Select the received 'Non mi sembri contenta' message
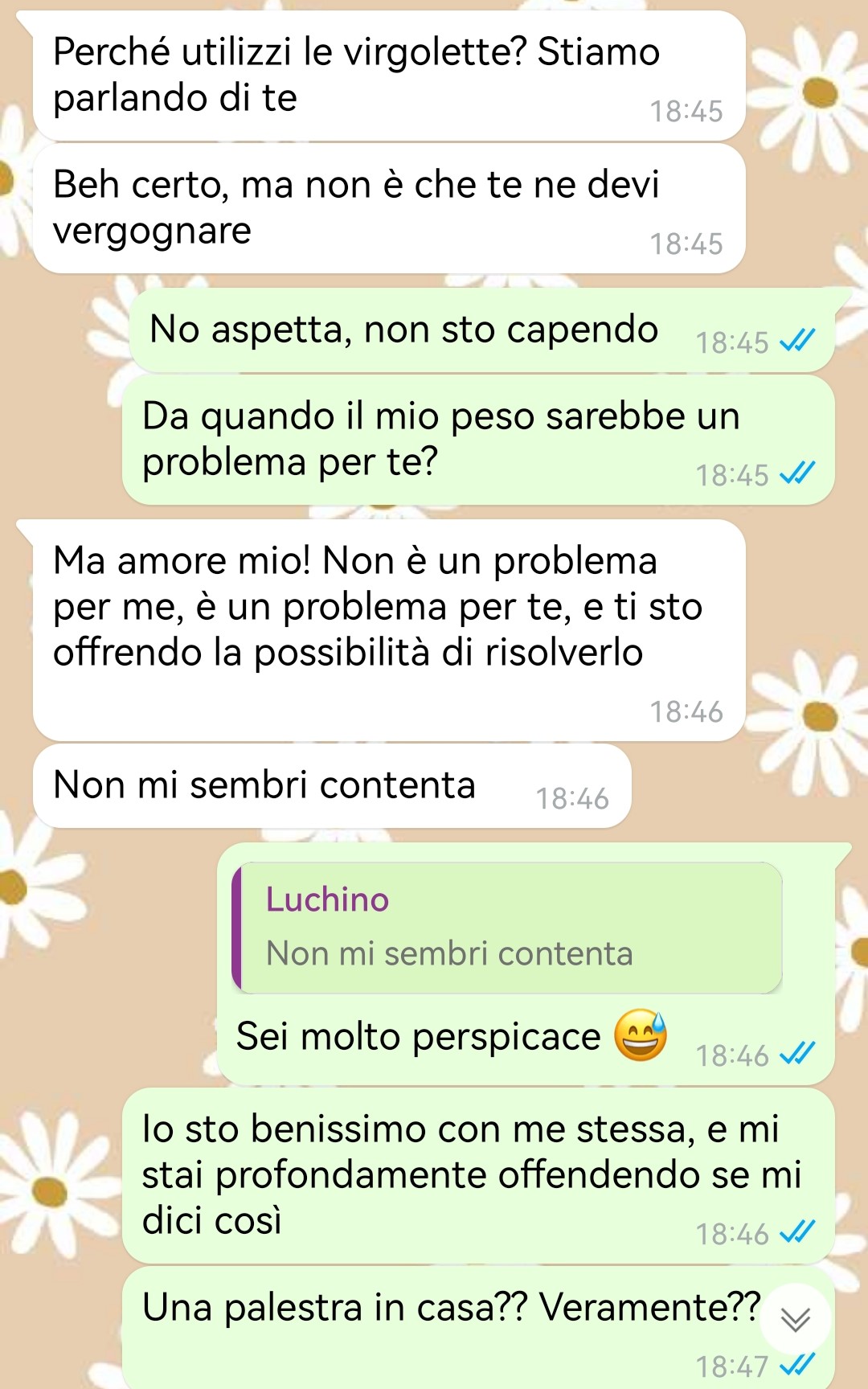 (x=332, y=786)
